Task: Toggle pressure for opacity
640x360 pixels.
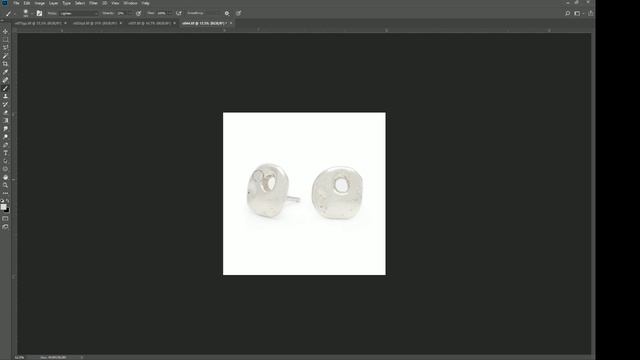Action: pos(138,13)
